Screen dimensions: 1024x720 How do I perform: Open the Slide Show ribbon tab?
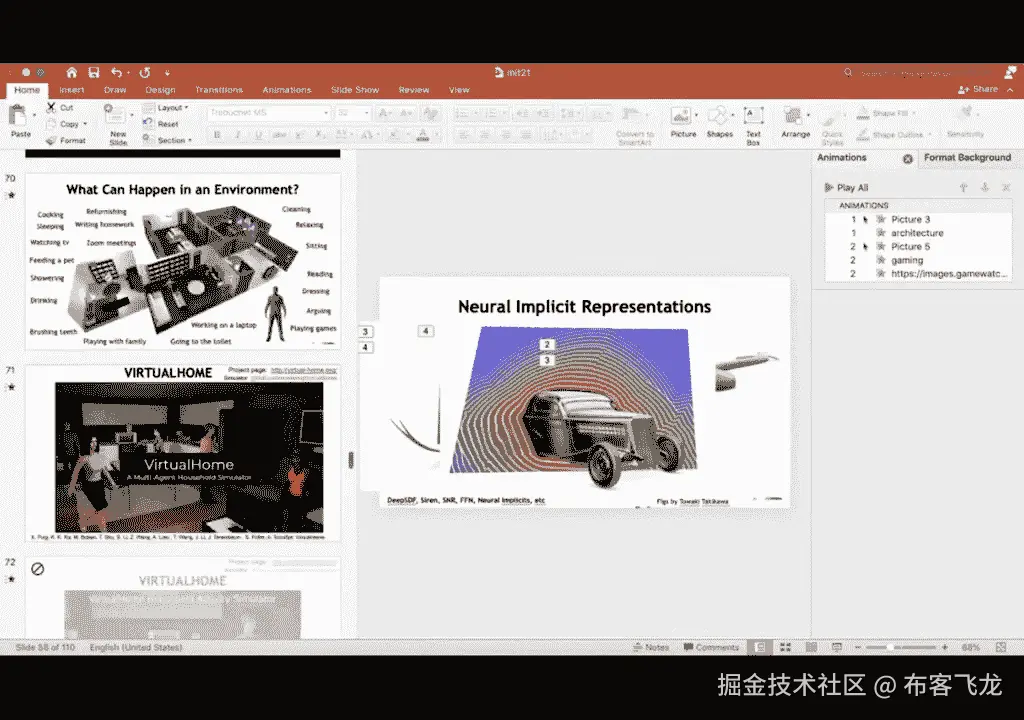coord(355,90)
